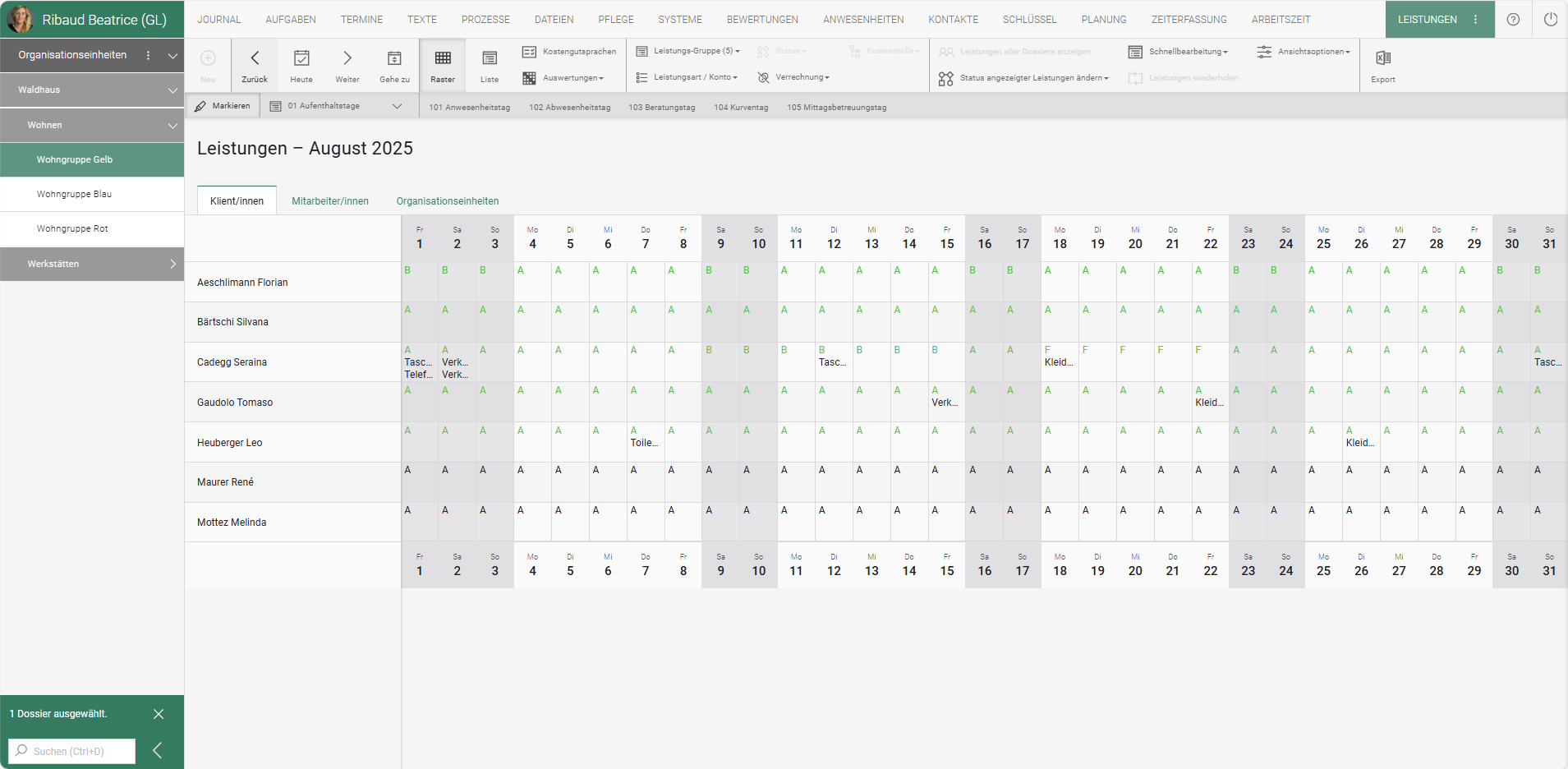This screenshot has height=769, width=1568.
Task: Dismiss the dossier selection notice
Action: point(159,714)
